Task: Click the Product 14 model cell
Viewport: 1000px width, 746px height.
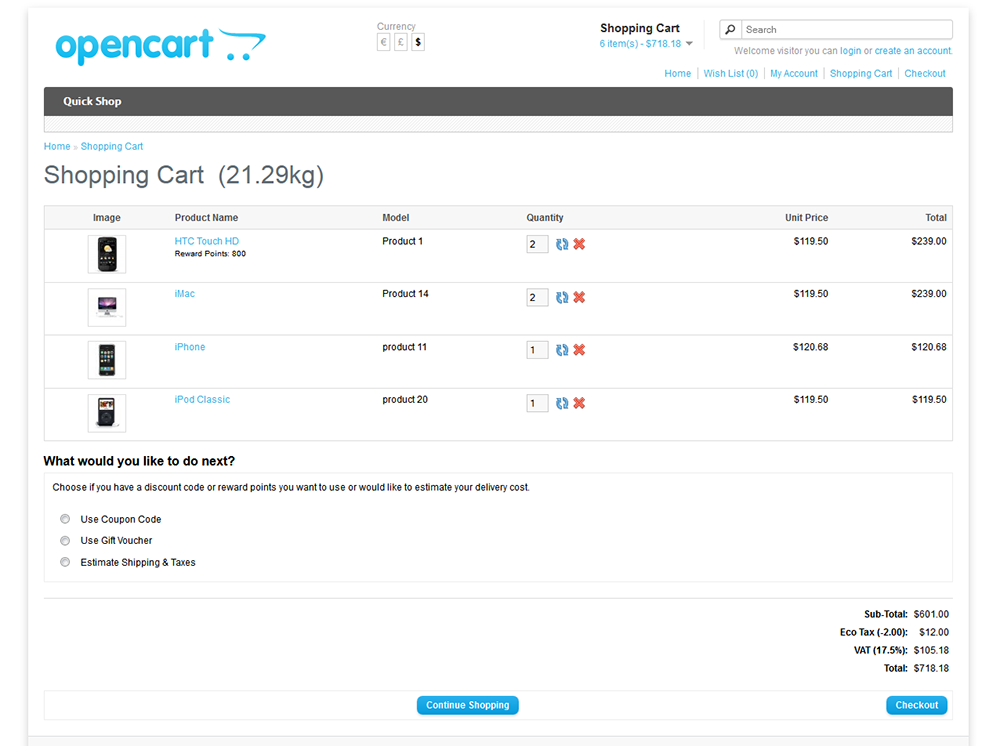Action: [405, 294]
